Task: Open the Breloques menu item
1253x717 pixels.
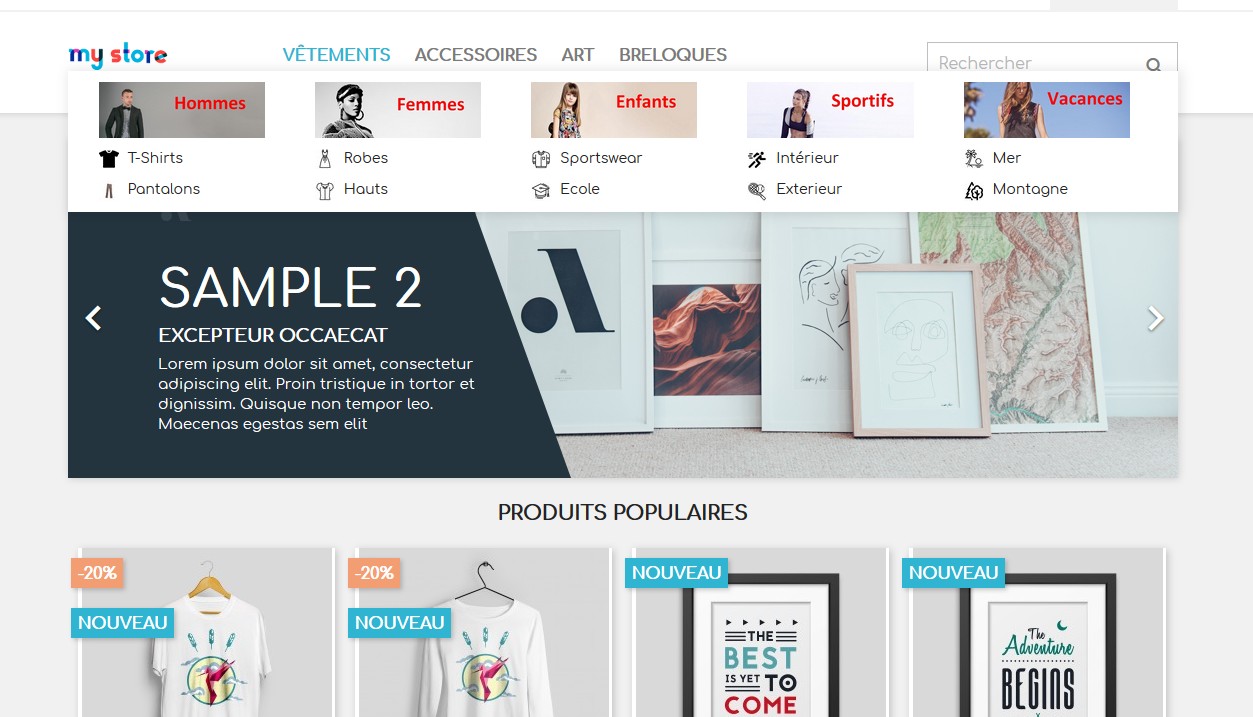Action: 673,55
